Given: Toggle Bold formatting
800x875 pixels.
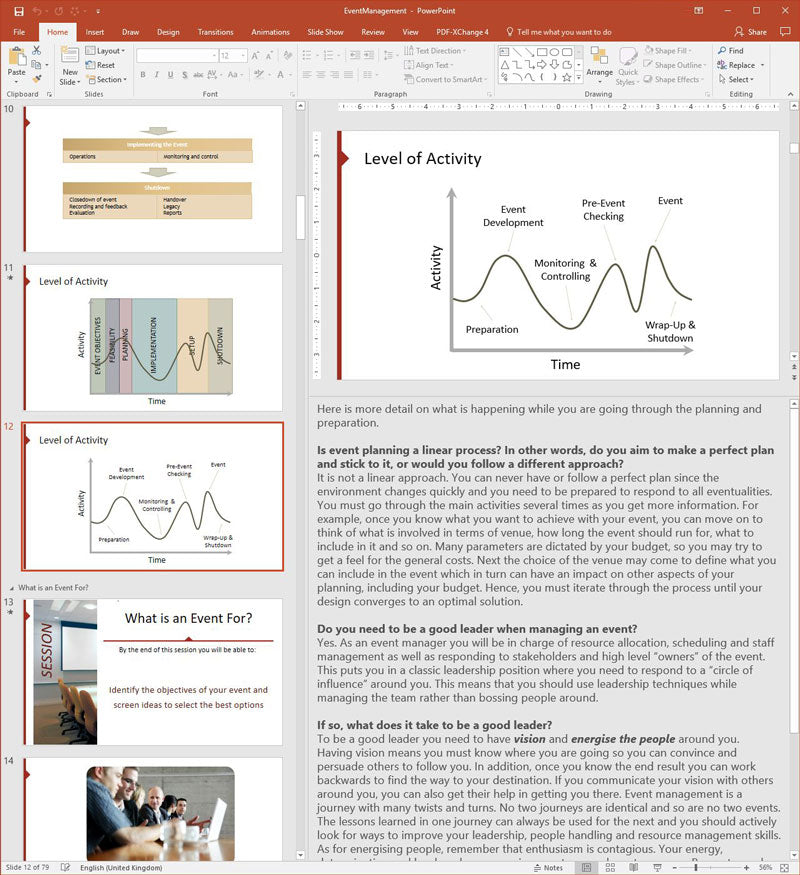Looking at the screenshot, I should (x=143, y=74).
